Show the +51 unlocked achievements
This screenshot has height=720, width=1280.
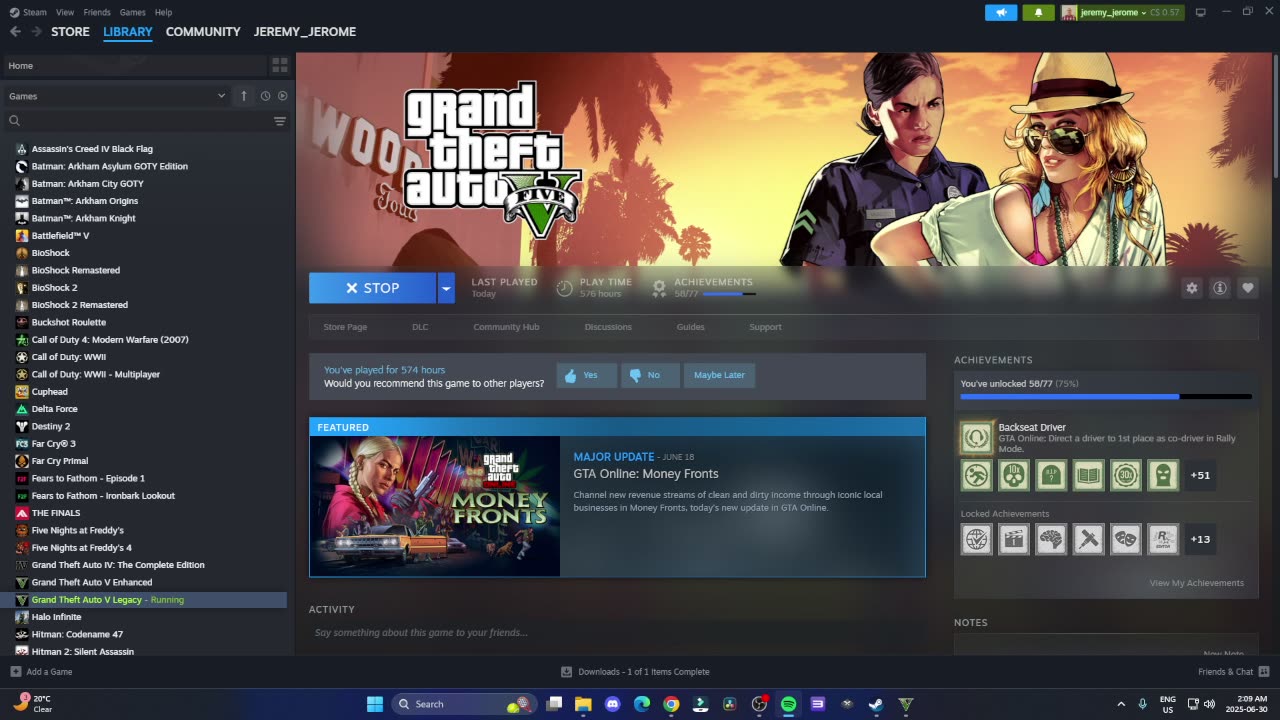pyautogui.click(x=1200, y=475)
